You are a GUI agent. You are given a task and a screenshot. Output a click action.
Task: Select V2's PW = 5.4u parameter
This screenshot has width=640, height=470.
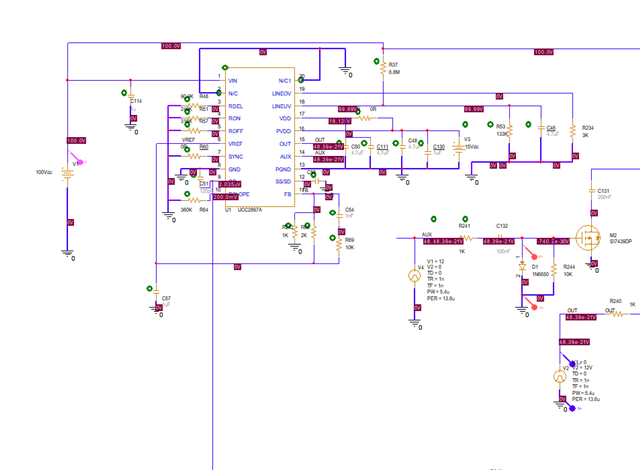(x=583, y=393)
